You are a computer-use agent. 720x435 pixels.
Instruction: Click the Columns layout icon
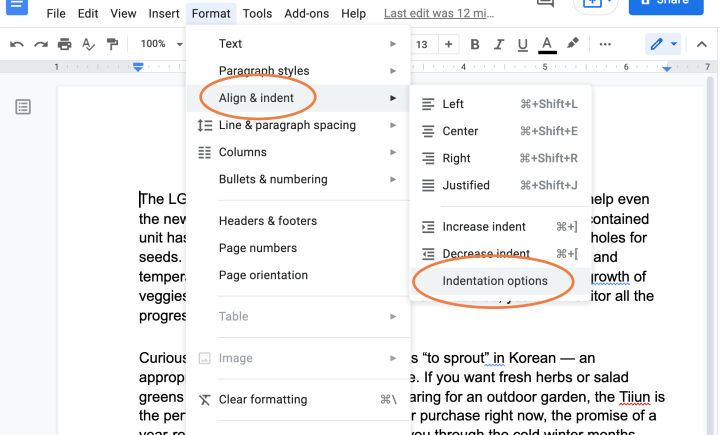point(205,153)
